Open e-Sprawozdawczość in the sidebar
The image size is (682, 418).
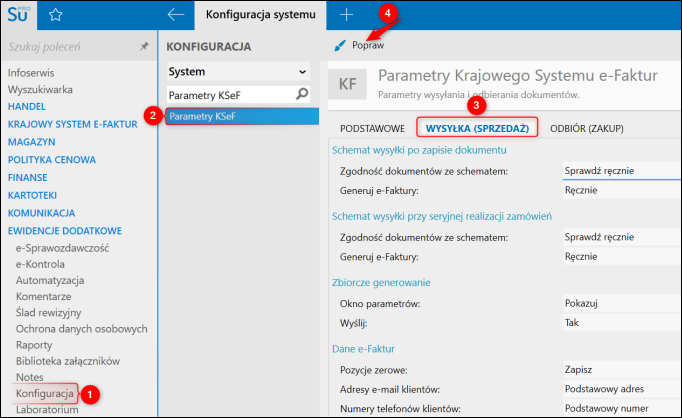[62, 247]
